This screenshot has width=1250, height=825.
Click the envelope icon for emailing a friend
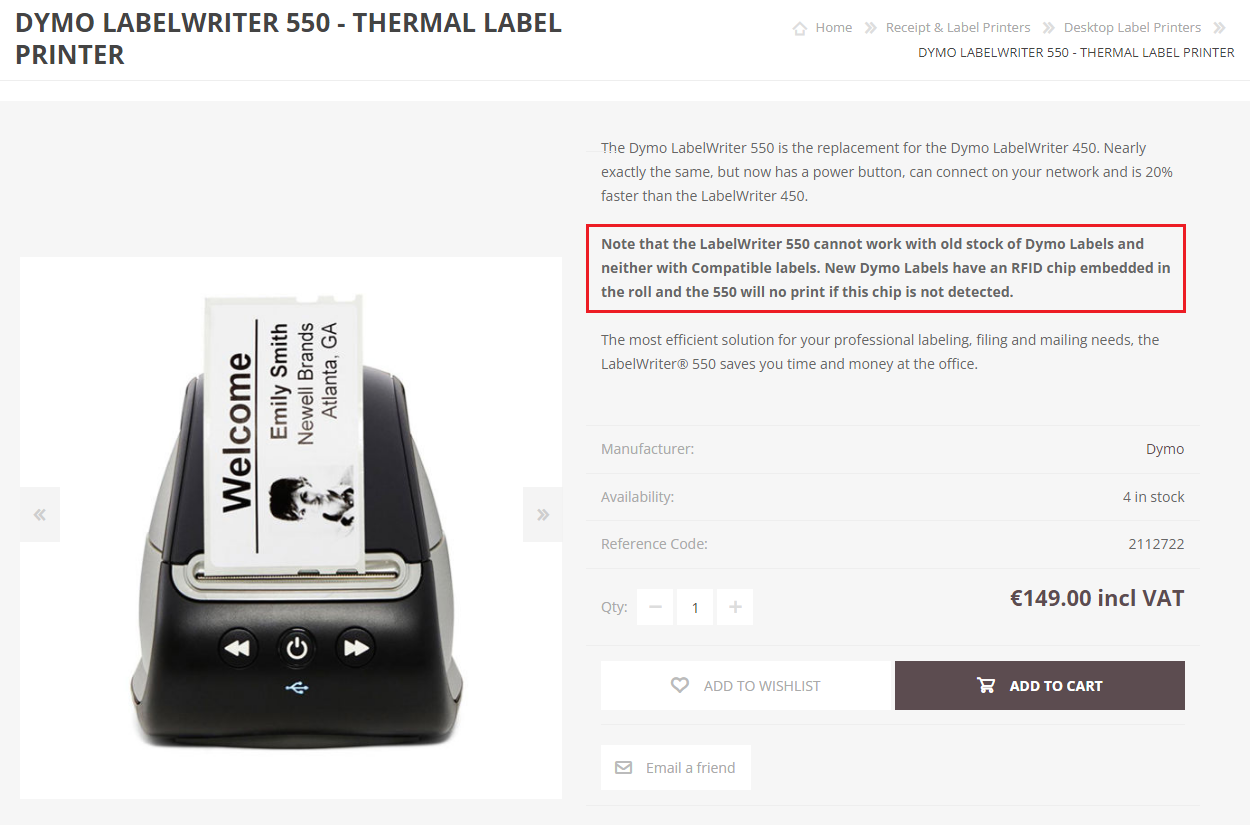click(x=623, y=768)
